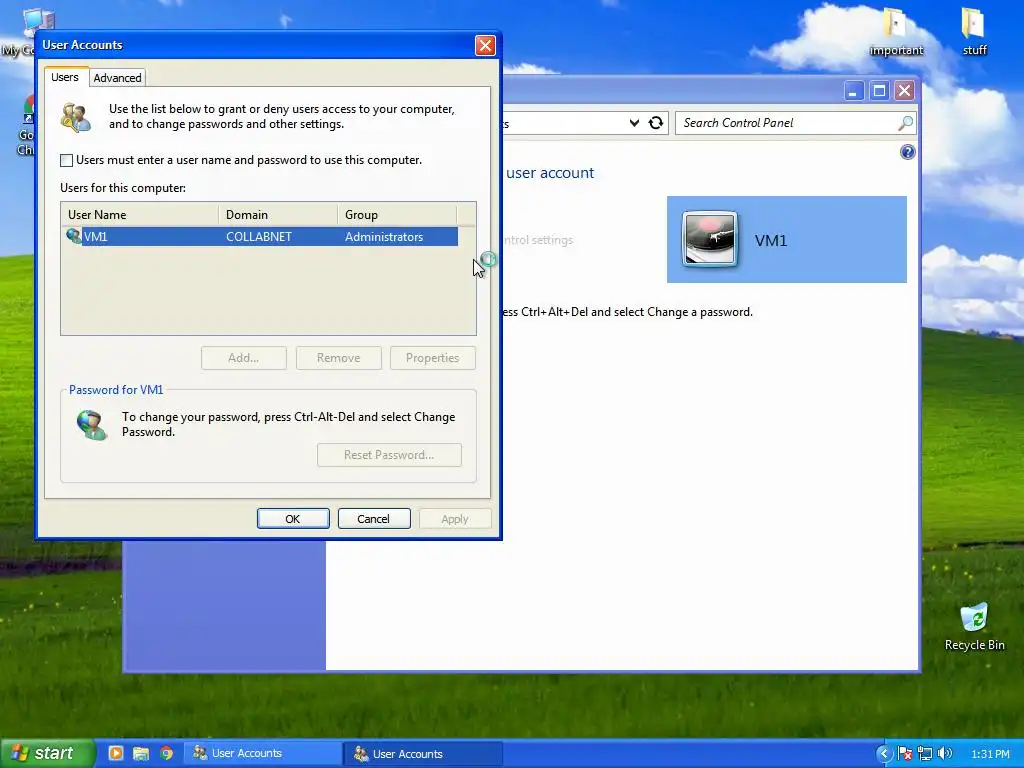Click network tray icon
The image size is (1024, 768).
(x=925, y=754)
